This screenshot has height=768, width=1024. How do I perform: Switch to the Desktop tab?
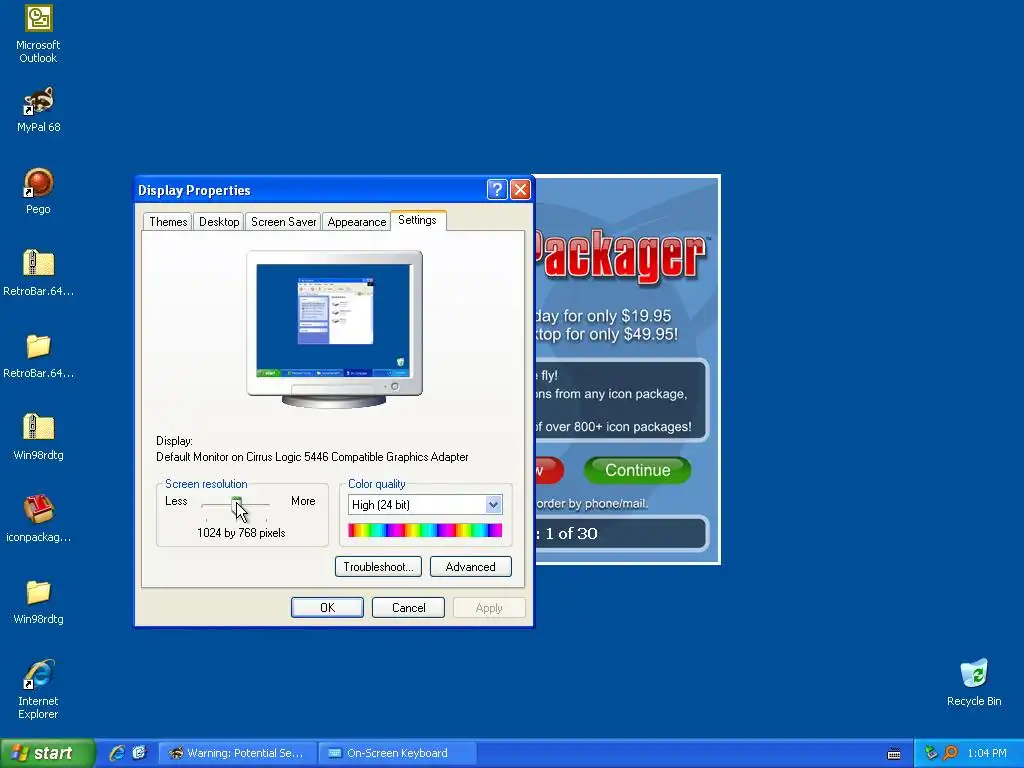(x=219, y=222)
